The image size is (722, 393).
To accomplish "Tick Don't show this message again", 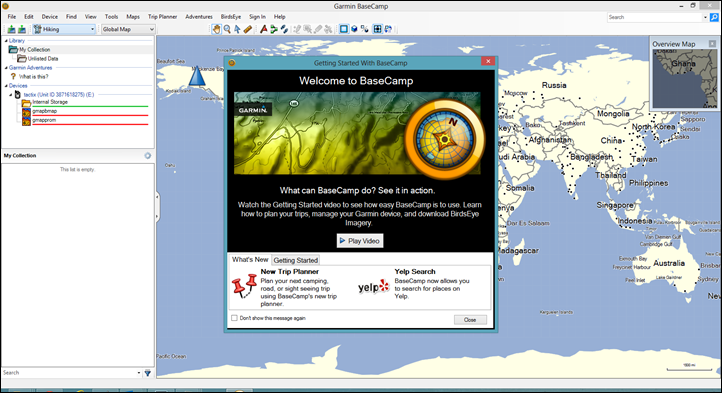I will point(234,318).
